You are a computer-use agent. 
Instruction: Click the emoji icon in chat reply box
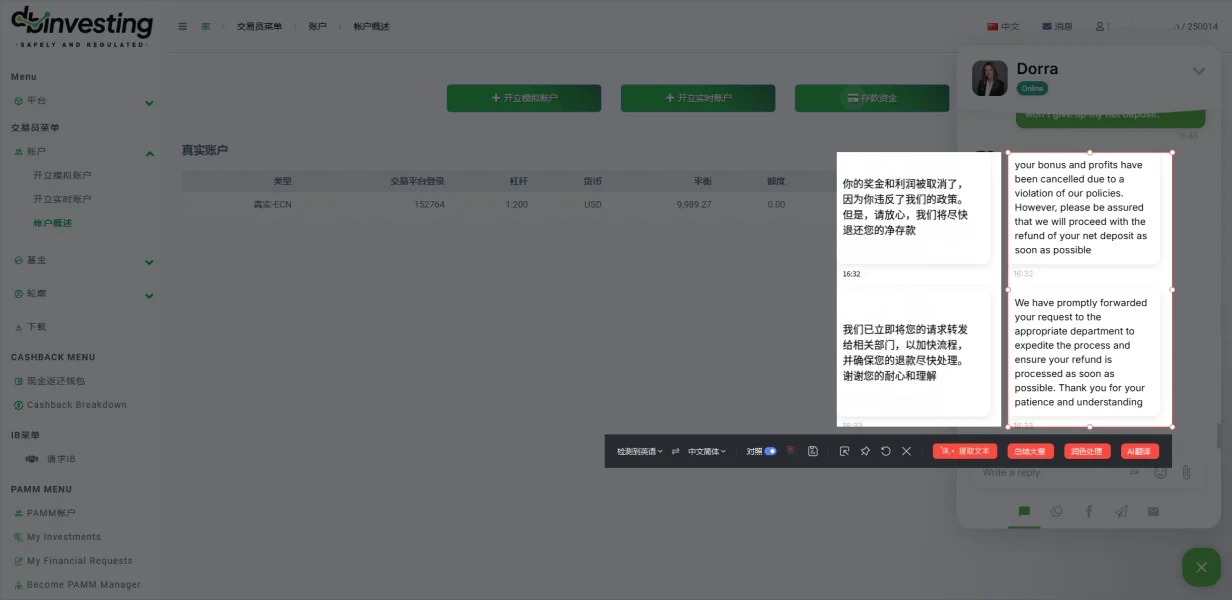[1160, 472]
